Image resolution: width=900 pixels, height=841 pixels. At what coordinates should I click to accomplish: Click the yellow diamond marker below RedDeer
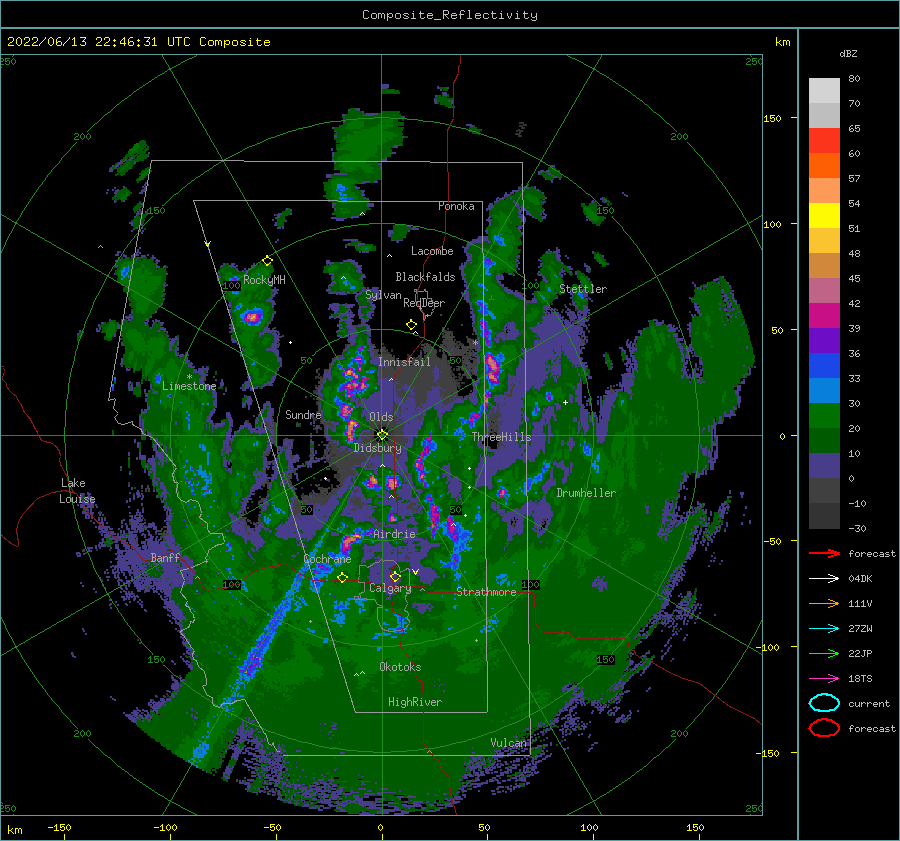[x=411, y=325]
